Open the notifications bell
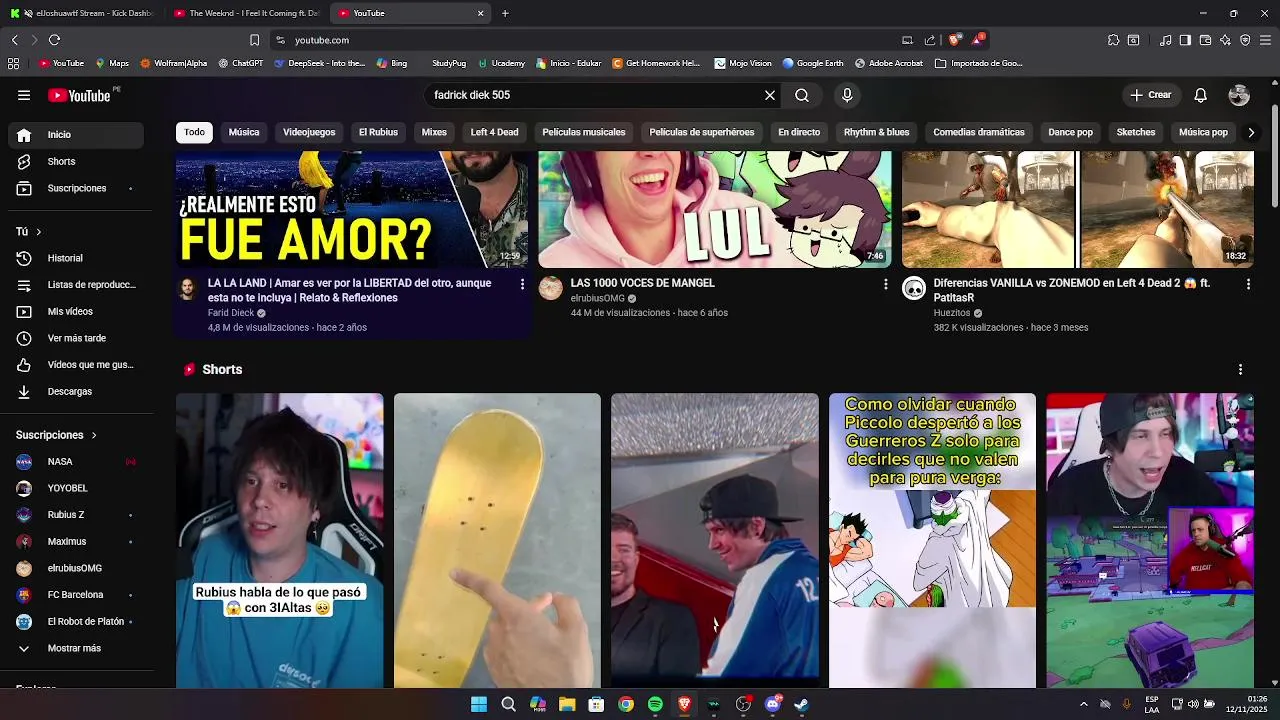This screenshot has width=1280, height=720. 1201,95
